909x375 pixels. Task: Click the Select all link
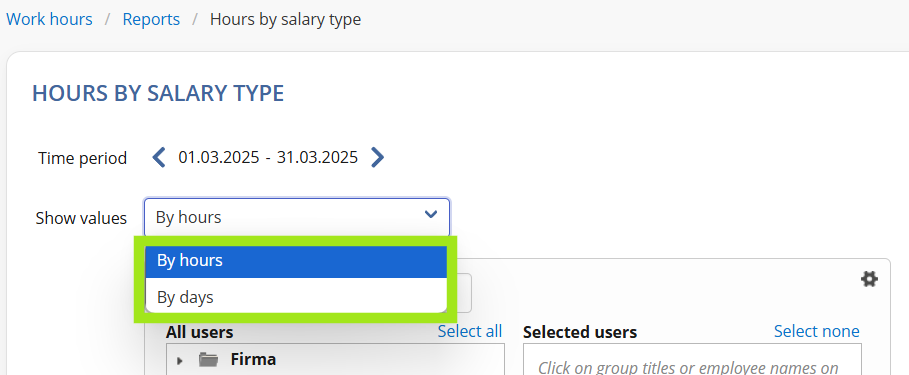point(470,331)
